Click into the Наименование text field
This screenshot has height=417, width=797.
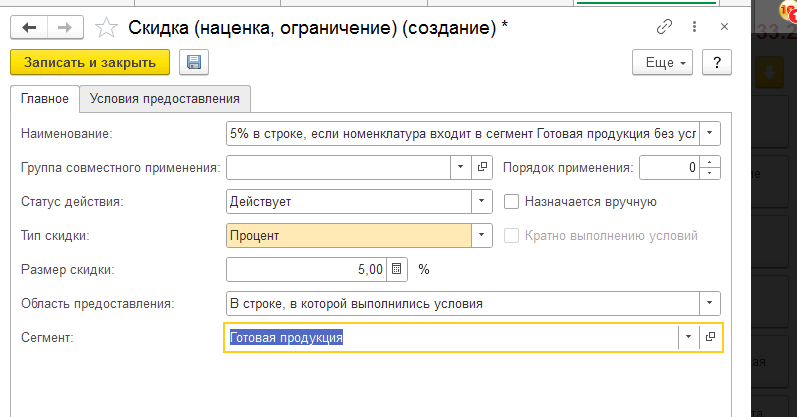click(x=460, y=133)
